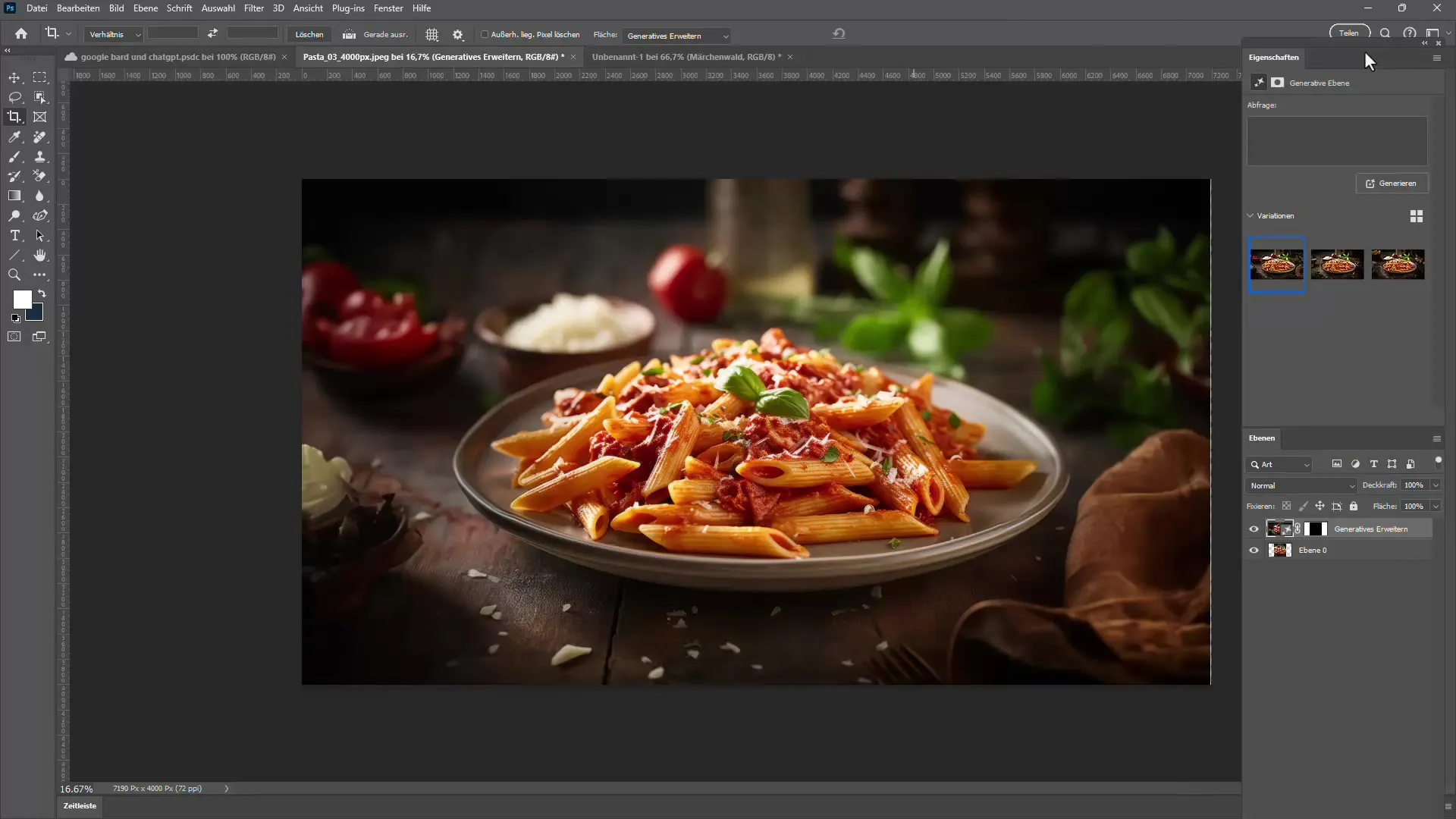This screenshot has height=819, width=1456.
Task: Click the Teilen share button
Action: point(1349,33)
